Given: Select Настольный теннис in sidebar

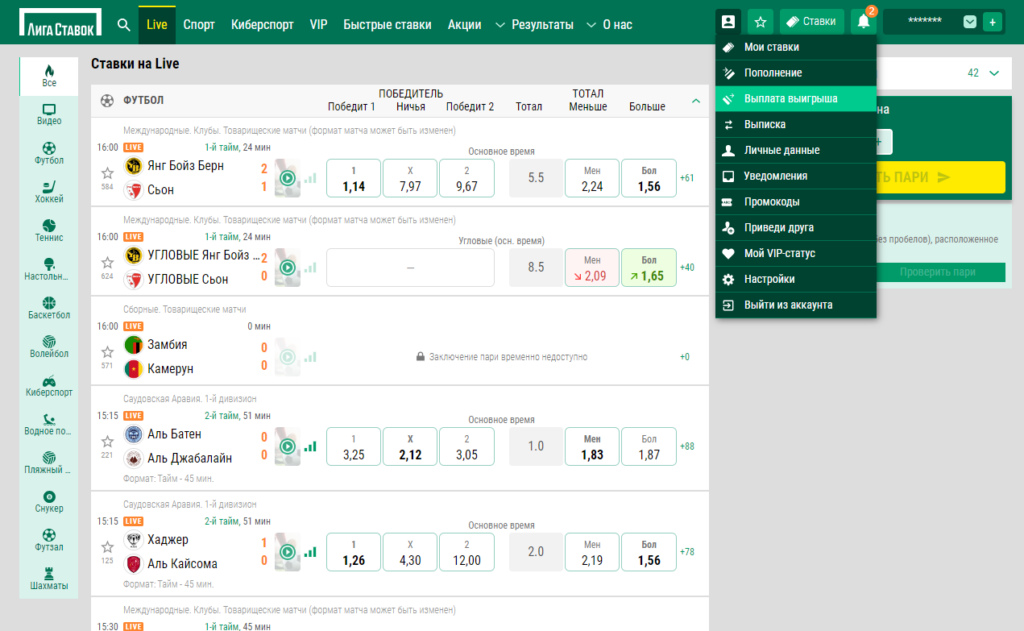Looking at the screenshot, I should point(49,269).
